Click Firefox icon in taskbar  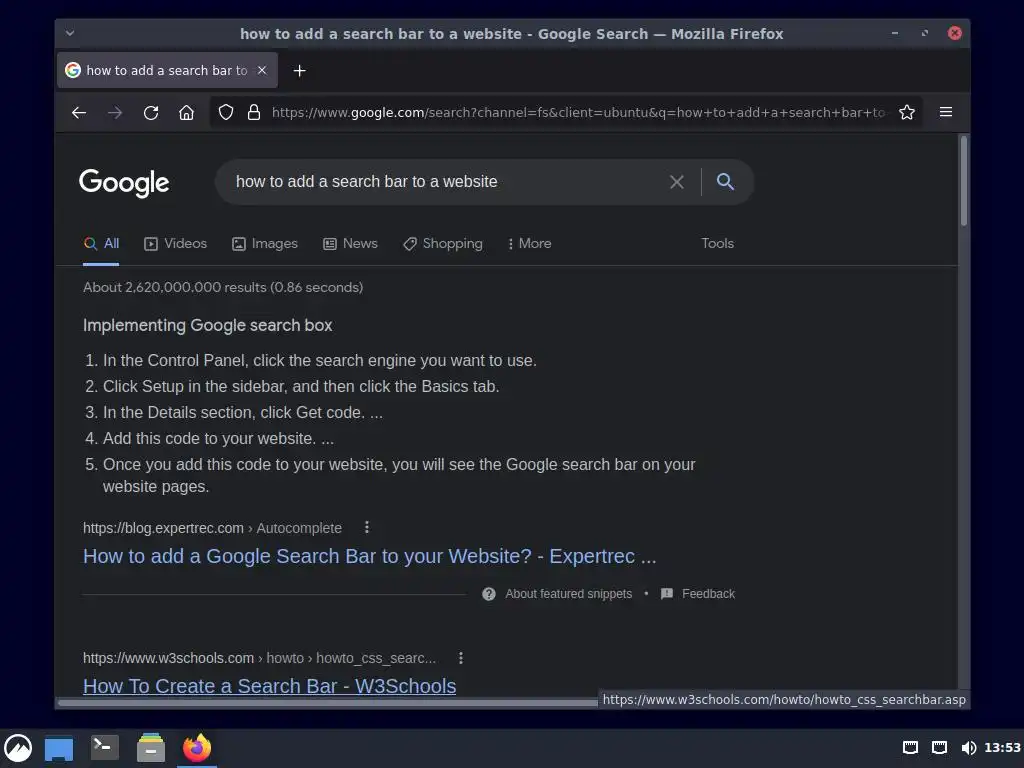197,748
